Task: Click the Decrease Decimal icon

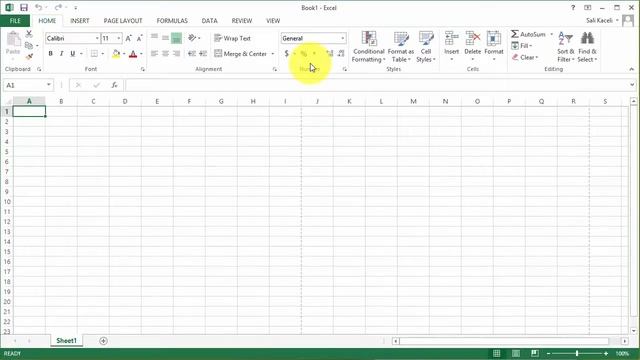Action: coord(341,53)
